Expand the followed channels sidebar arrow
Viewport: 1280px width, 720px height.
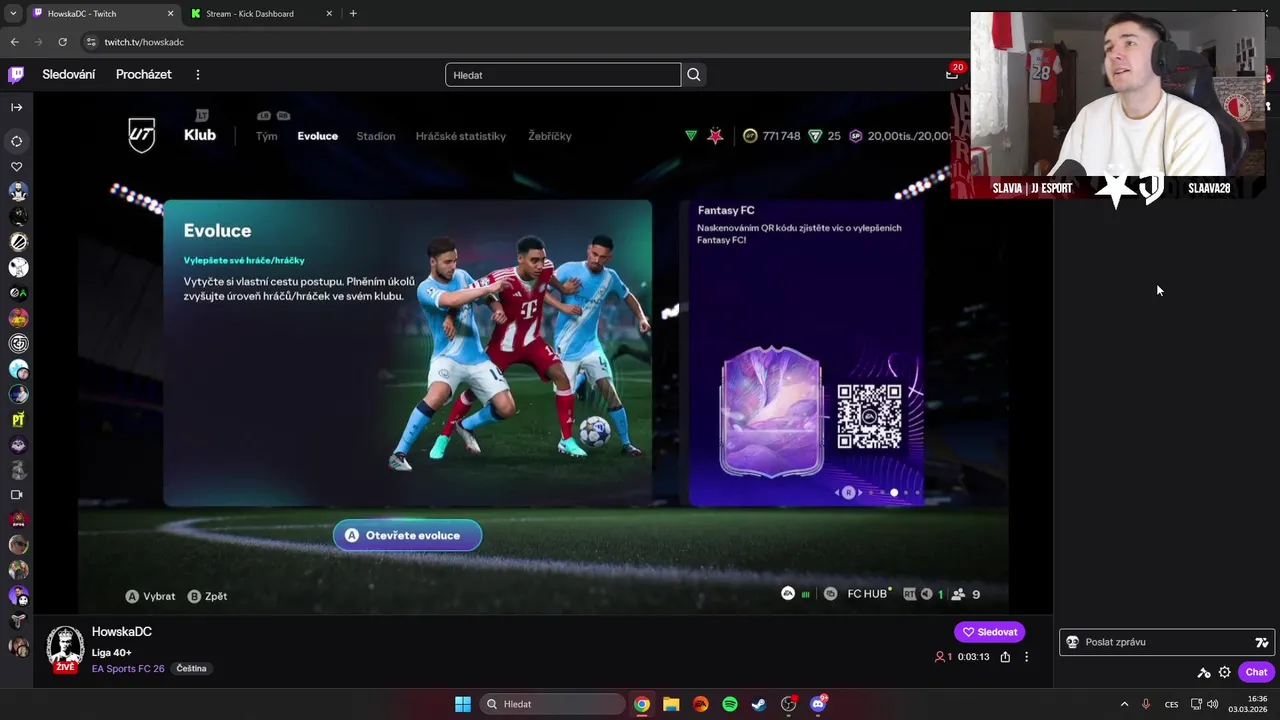(x=17, y=107)
